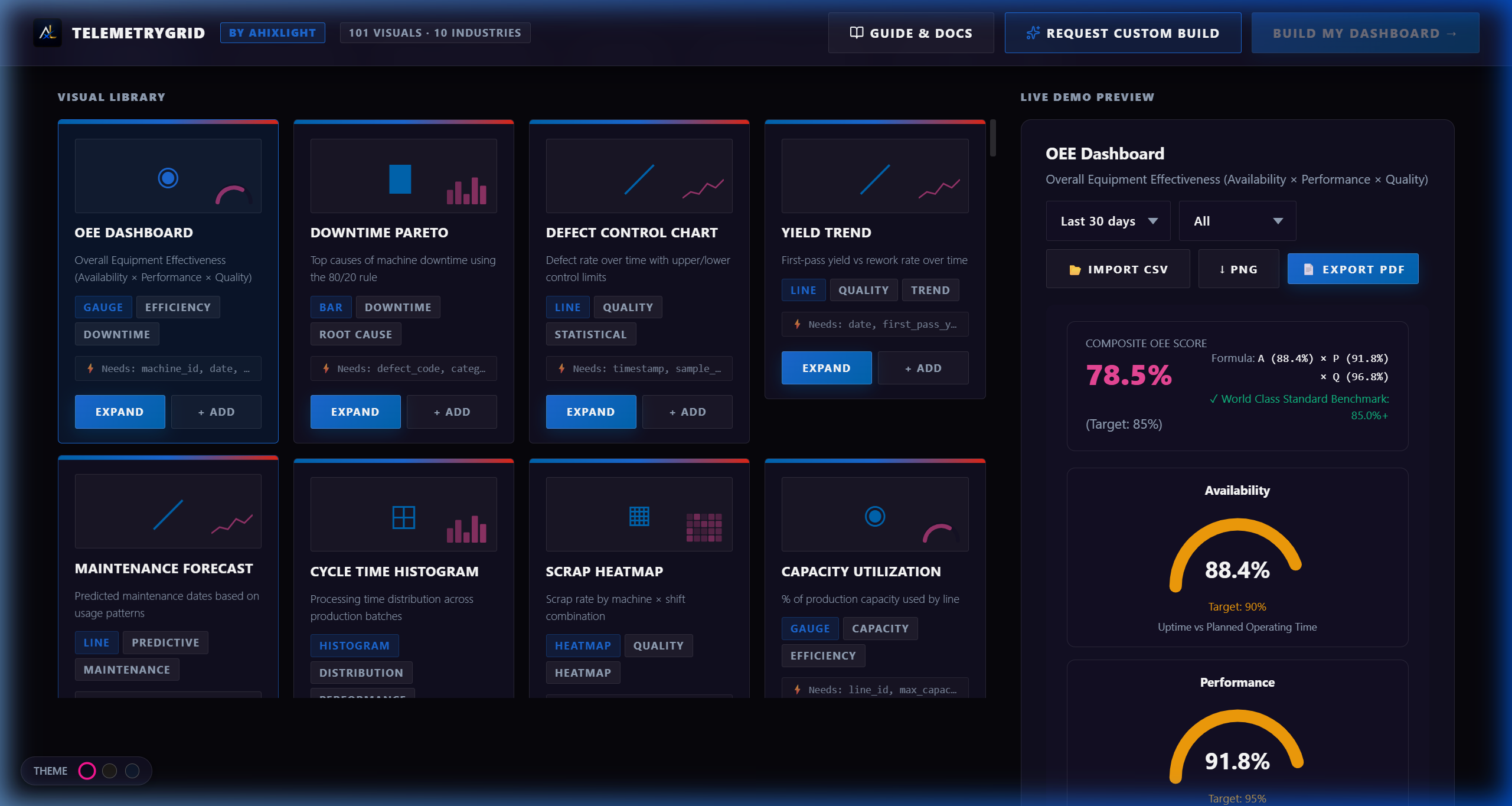The width and height of the screenshot is (1512, 806).
Task: Click Request Custom Build button
Action: click(1122, 33)
